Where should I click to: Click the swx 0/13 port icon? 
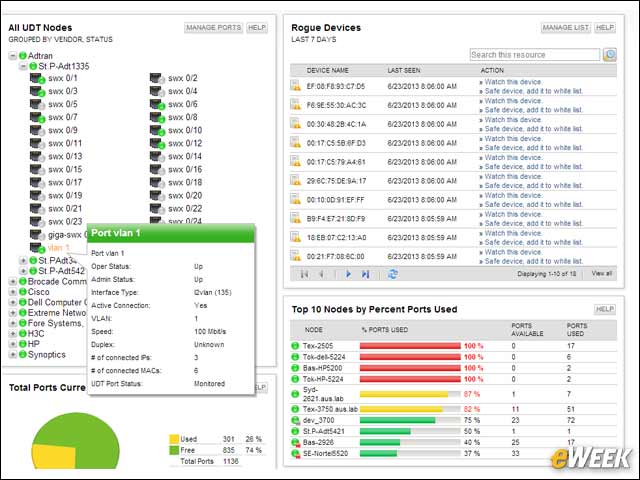37,157
